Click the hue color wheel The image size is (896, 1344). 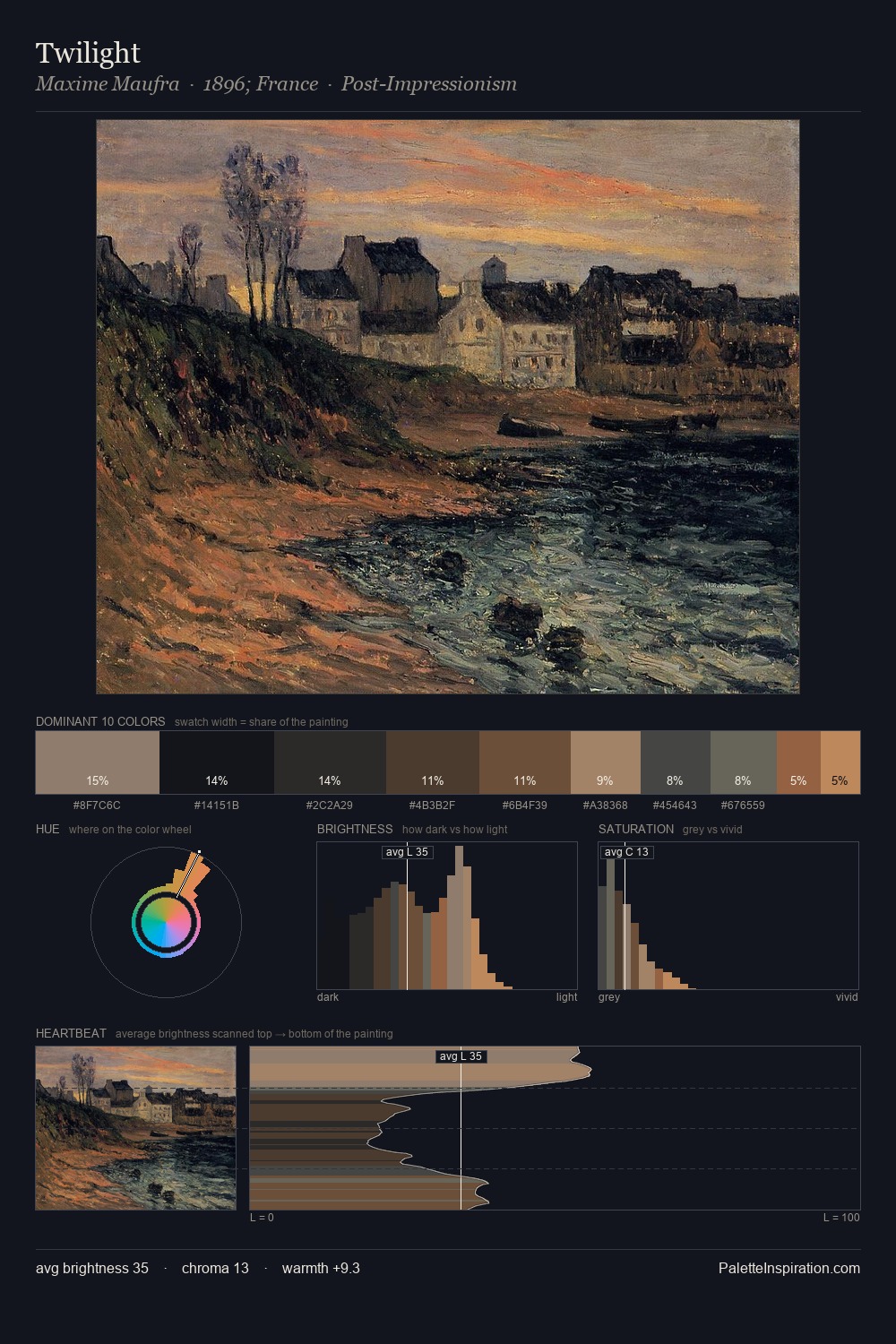pos(167,921)
